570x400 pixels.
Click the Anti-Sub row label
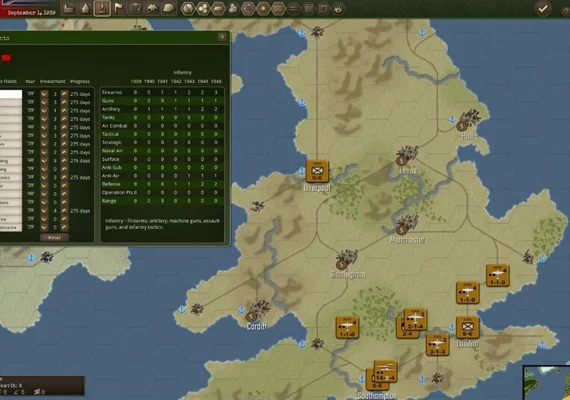pyautogui.click(x=112, y=167)
